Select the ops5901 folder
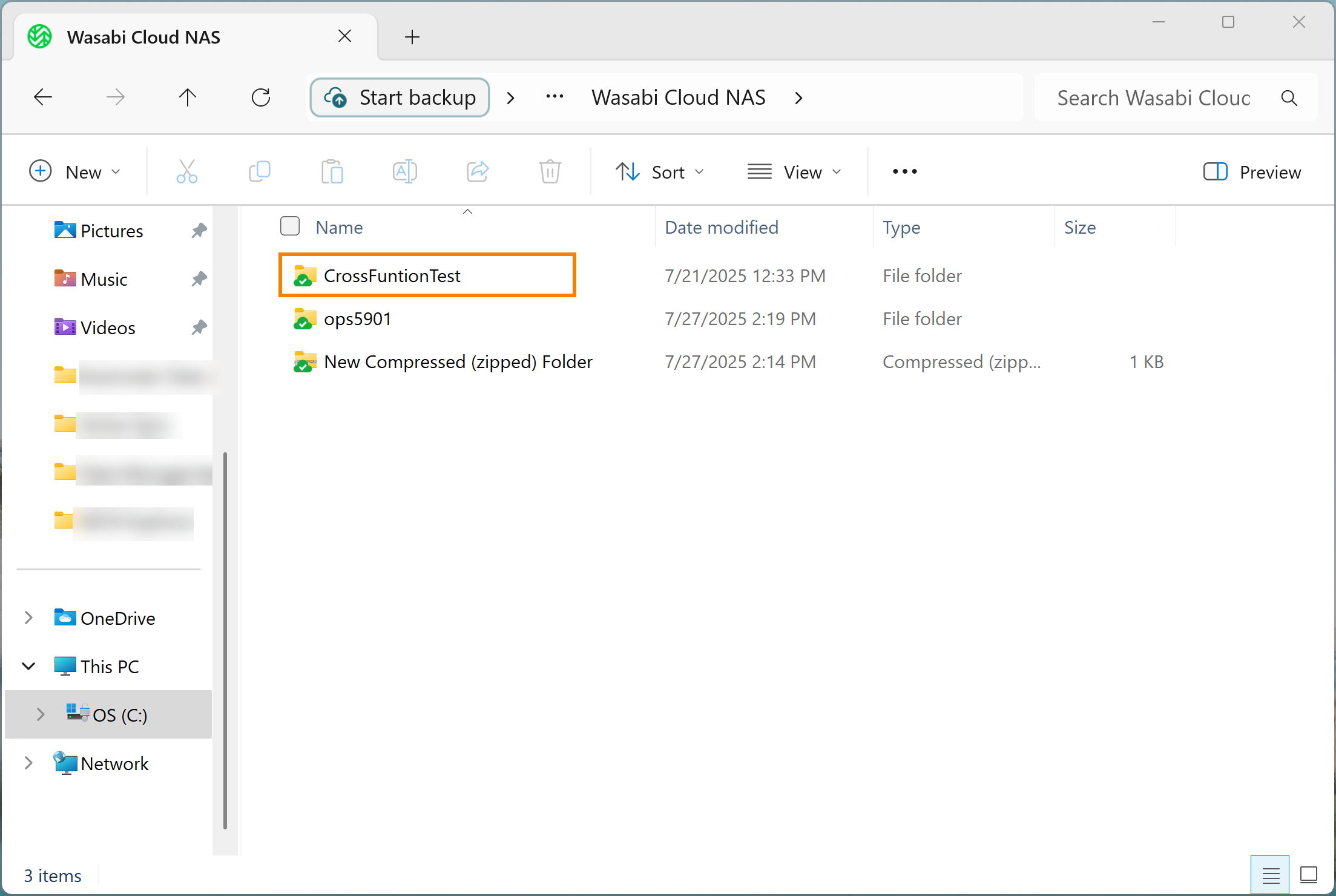Viewport: 1336px width, 896px height. point(358,318)
